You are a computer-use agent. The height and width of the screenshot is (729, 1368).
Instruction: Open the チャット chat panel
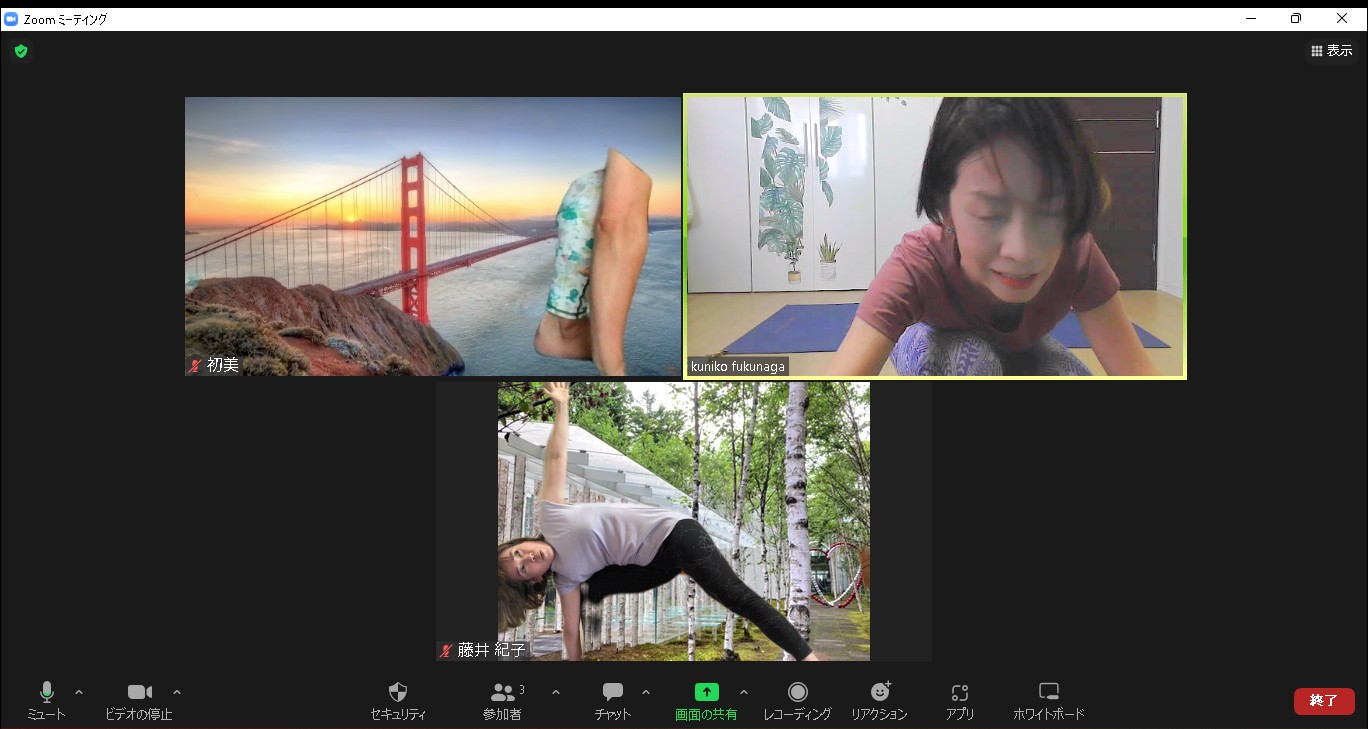(x=613, y=701)
